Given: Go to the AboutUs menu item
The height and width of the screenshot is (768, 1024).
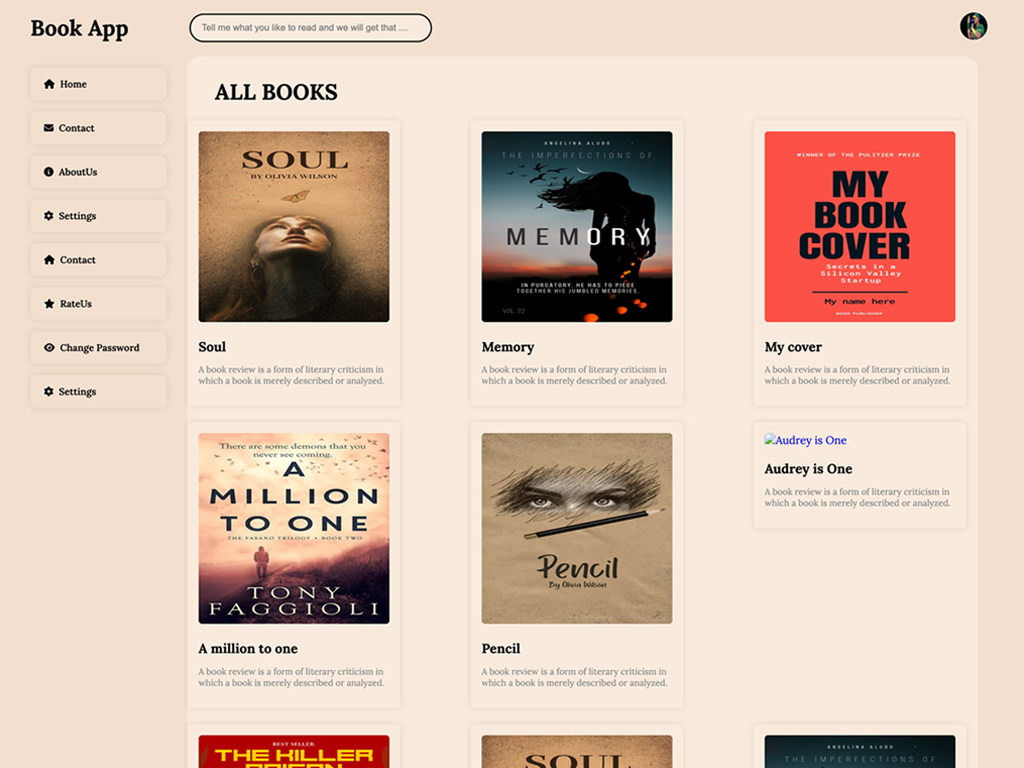Looking at the screenshot, I should pos(98,172).
